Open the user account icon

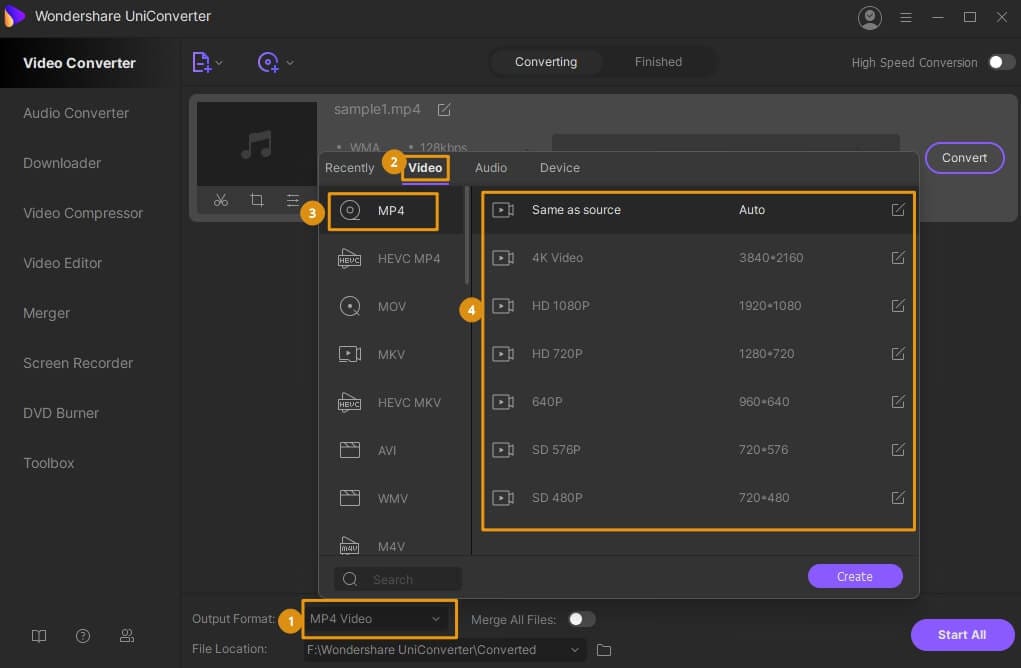click(869, 18)
